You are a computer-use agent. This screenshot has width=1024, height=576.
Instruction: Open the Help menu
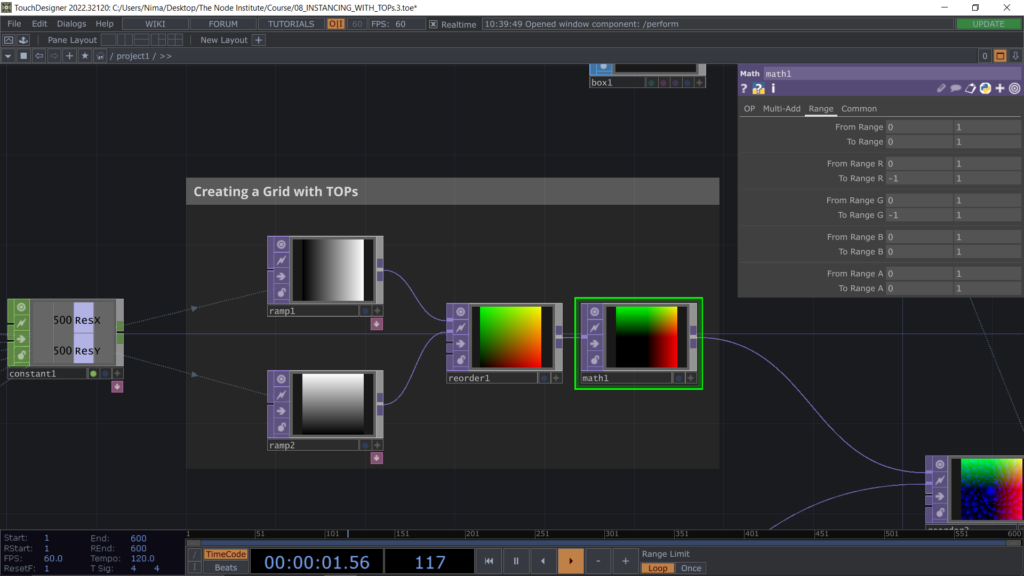104,24
